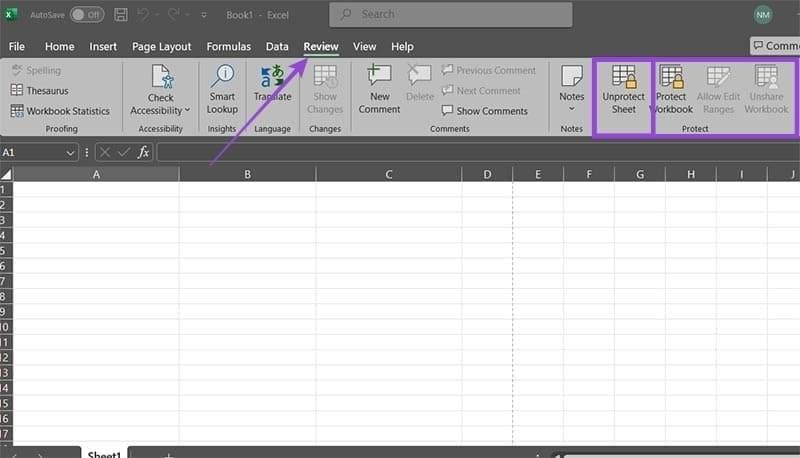
Task: Click Protect Workbook
Action: (672, 89)
